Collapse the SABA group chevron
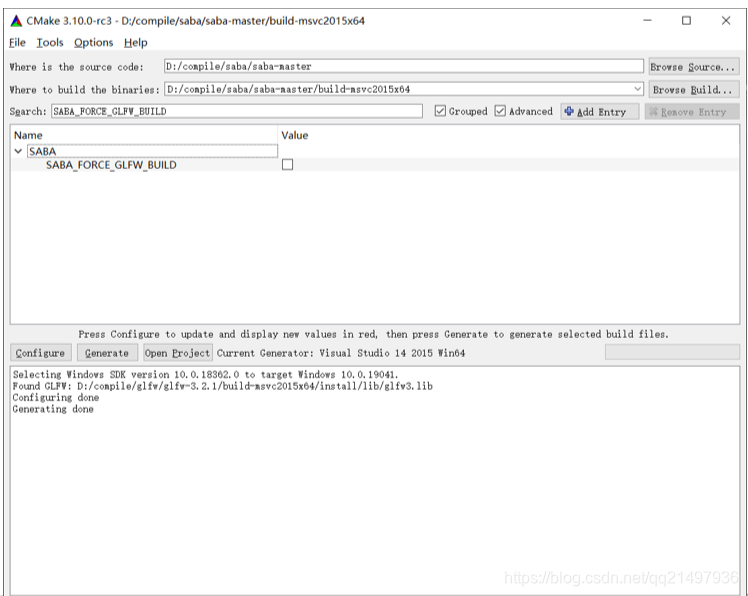This screenshot has width=748, height=596. 18,151
